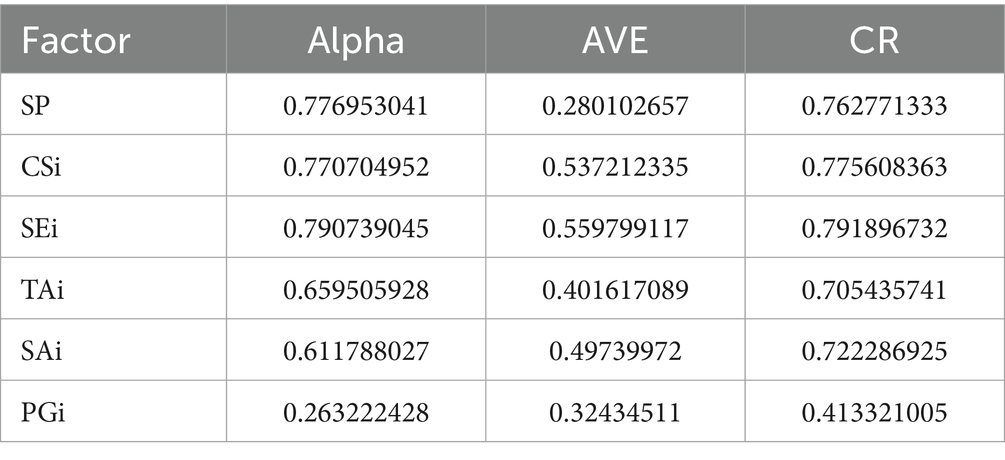This screenshot has height=460, width=1005.
Task: Click the PGi Alpha value 0.263222428
Action: 357,416
